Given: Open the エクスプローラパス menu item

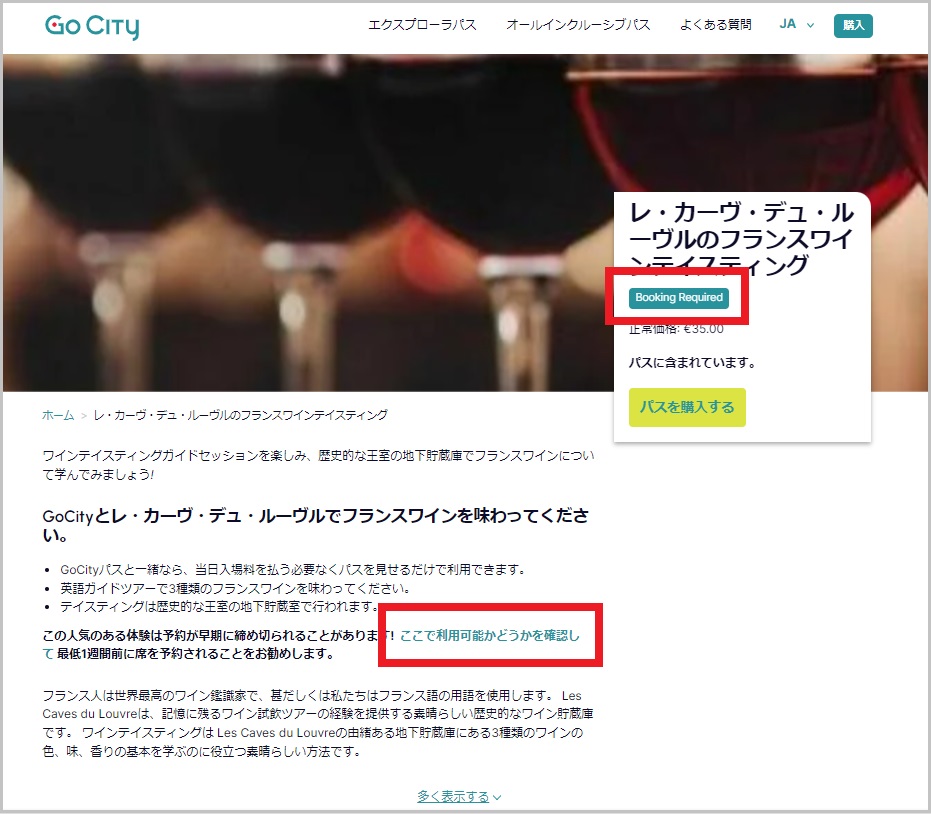Looking at the screenshot, I should (422, 25).
